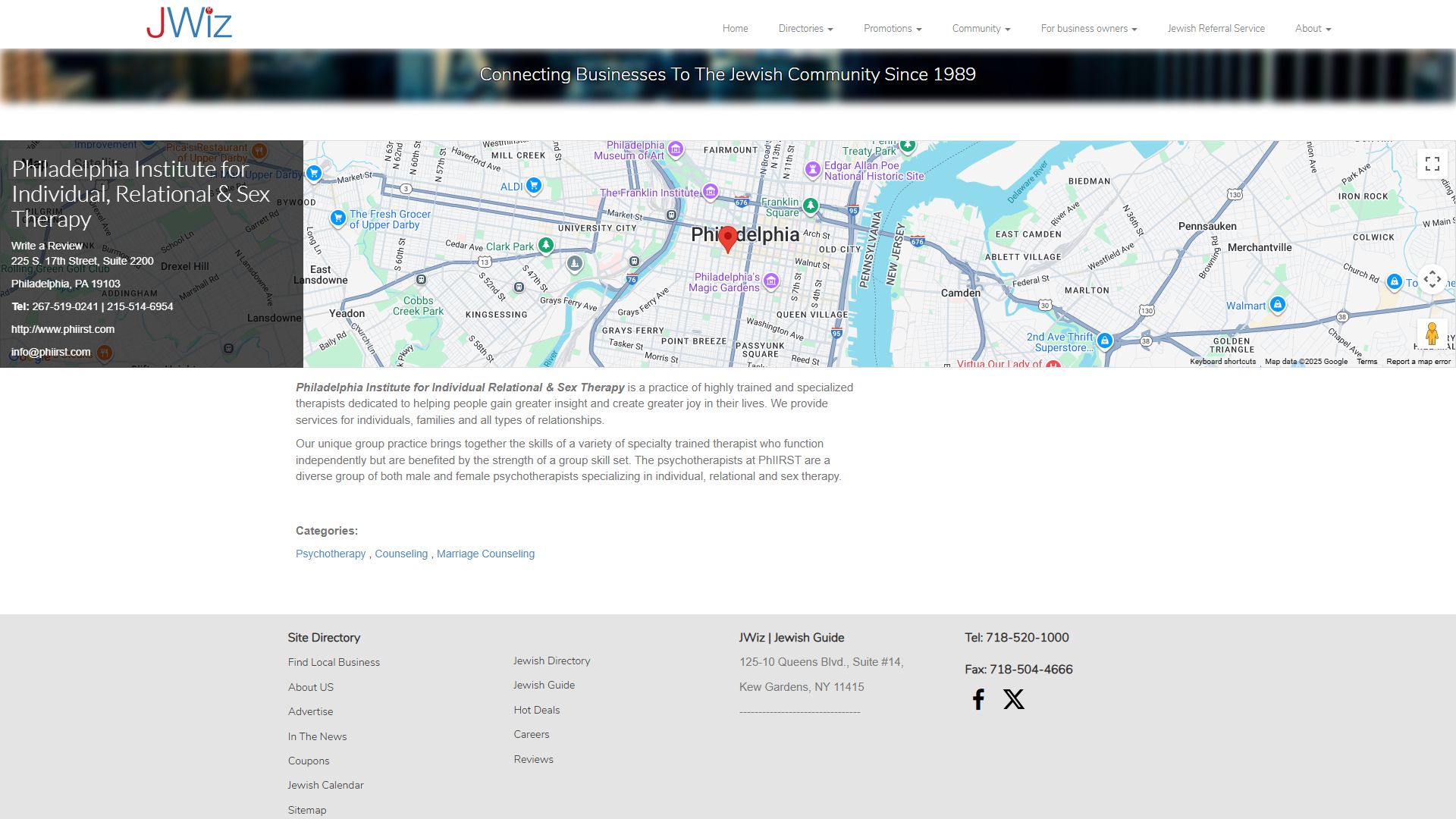
Task: Open http://www.phiirst.com website link
Action: [x=63, y=329]
